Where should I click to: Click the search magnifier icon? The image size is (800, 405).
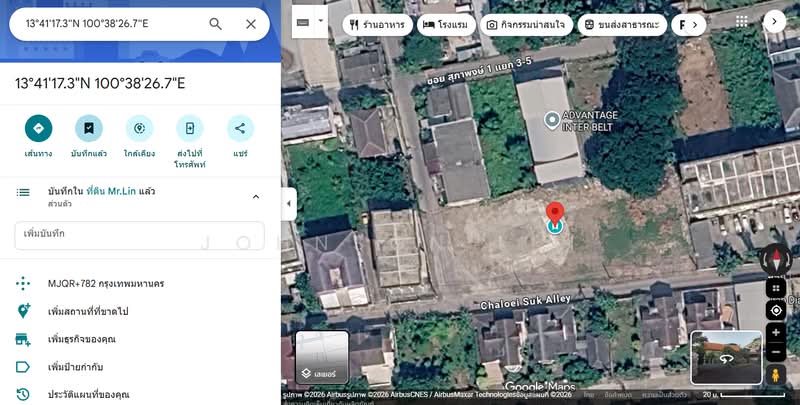pos(216,24)
